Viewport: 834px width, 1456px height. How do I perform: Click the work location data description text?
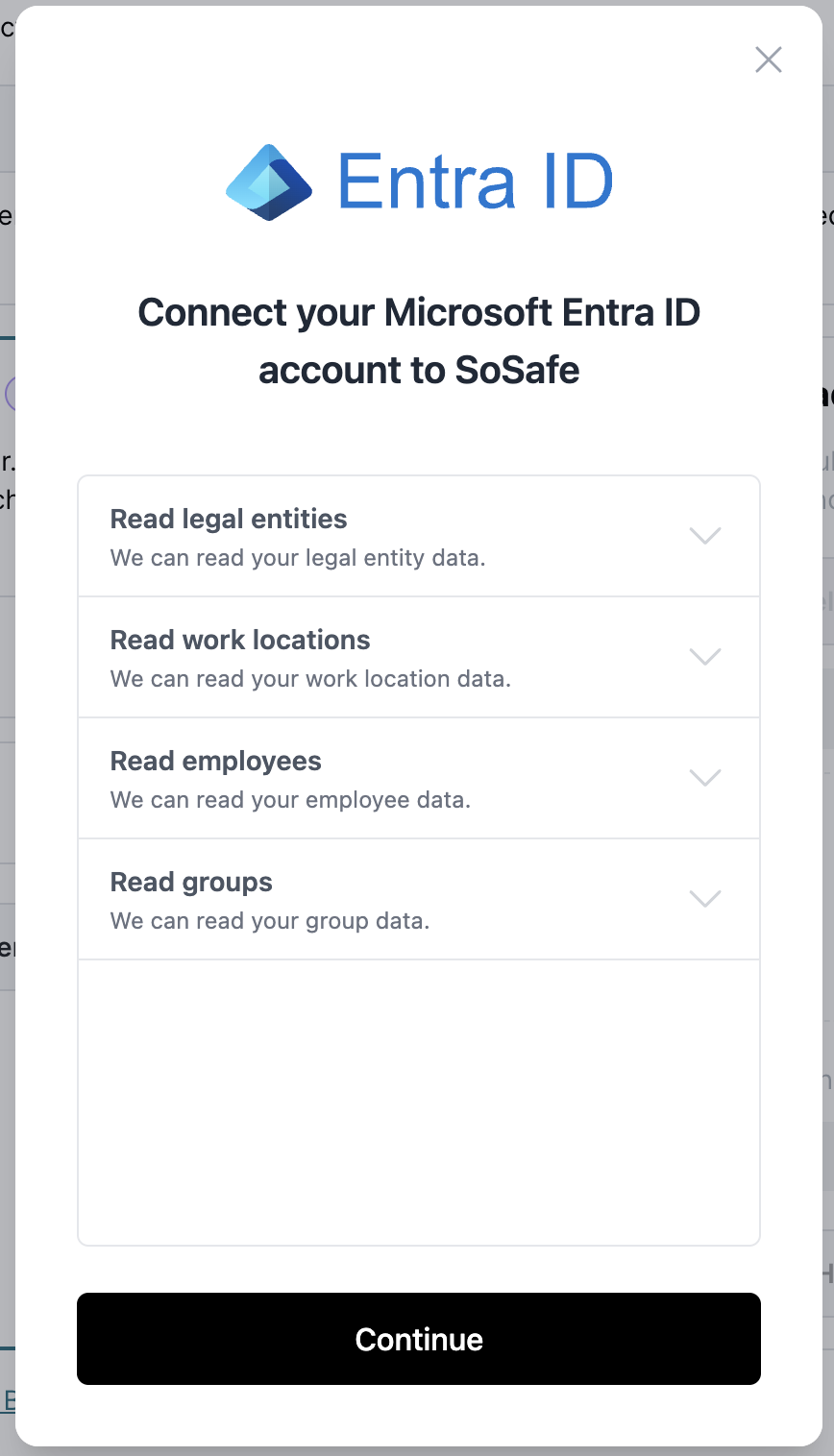[x=310, y=679]
